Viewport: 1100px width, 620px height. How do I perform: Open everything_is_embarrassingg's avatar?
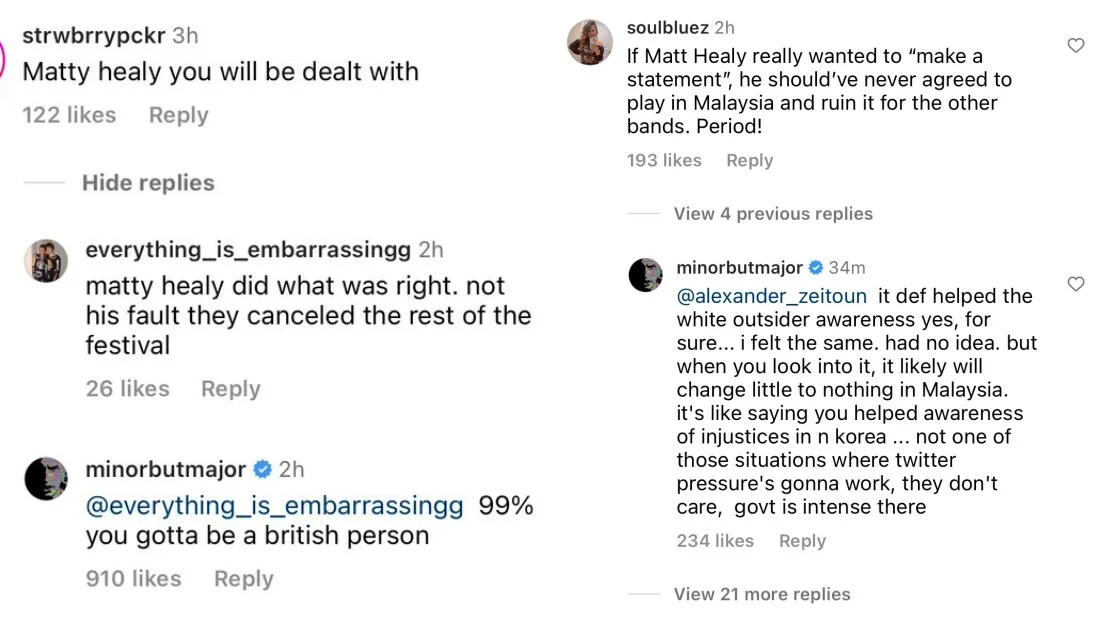46,261
